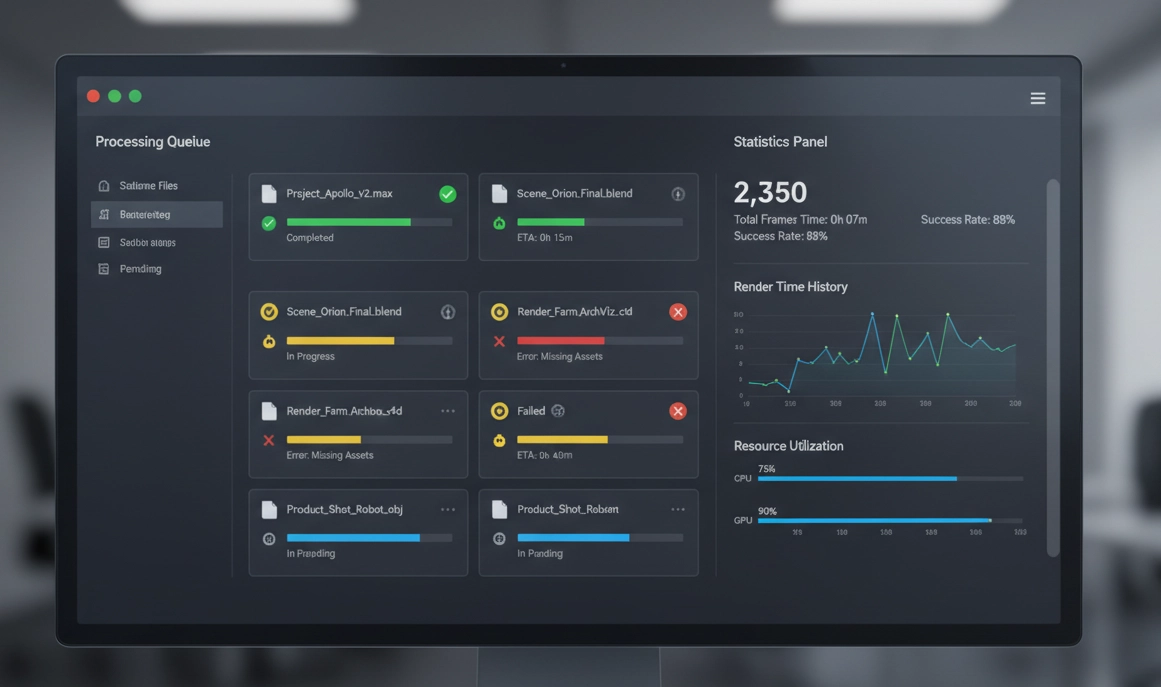Click the red X status icon on Render_Farm_Archba card

[269, 440]
